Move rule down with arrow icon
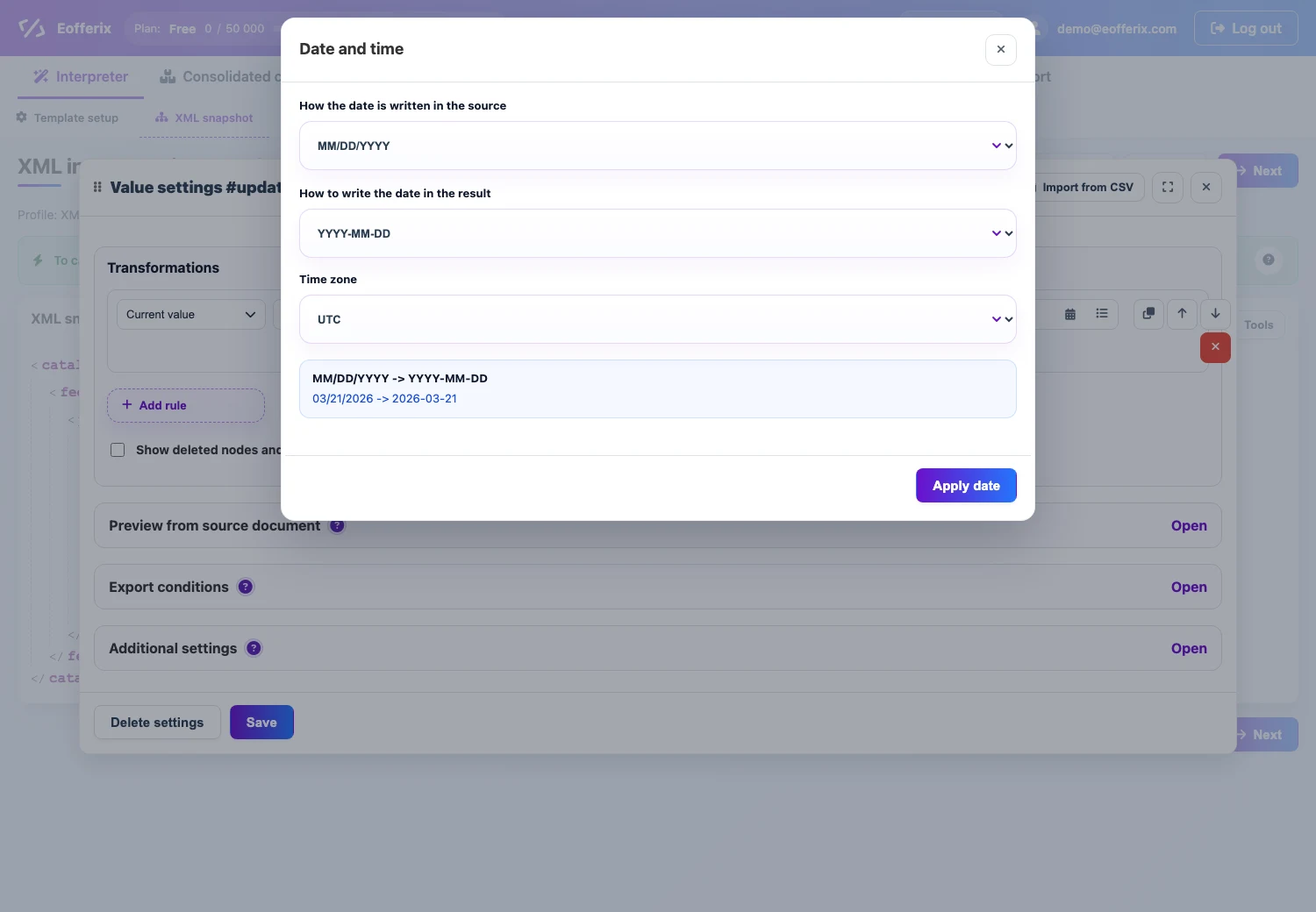The height and width of the screenshot is (912, 1316). click(1215, 313)
